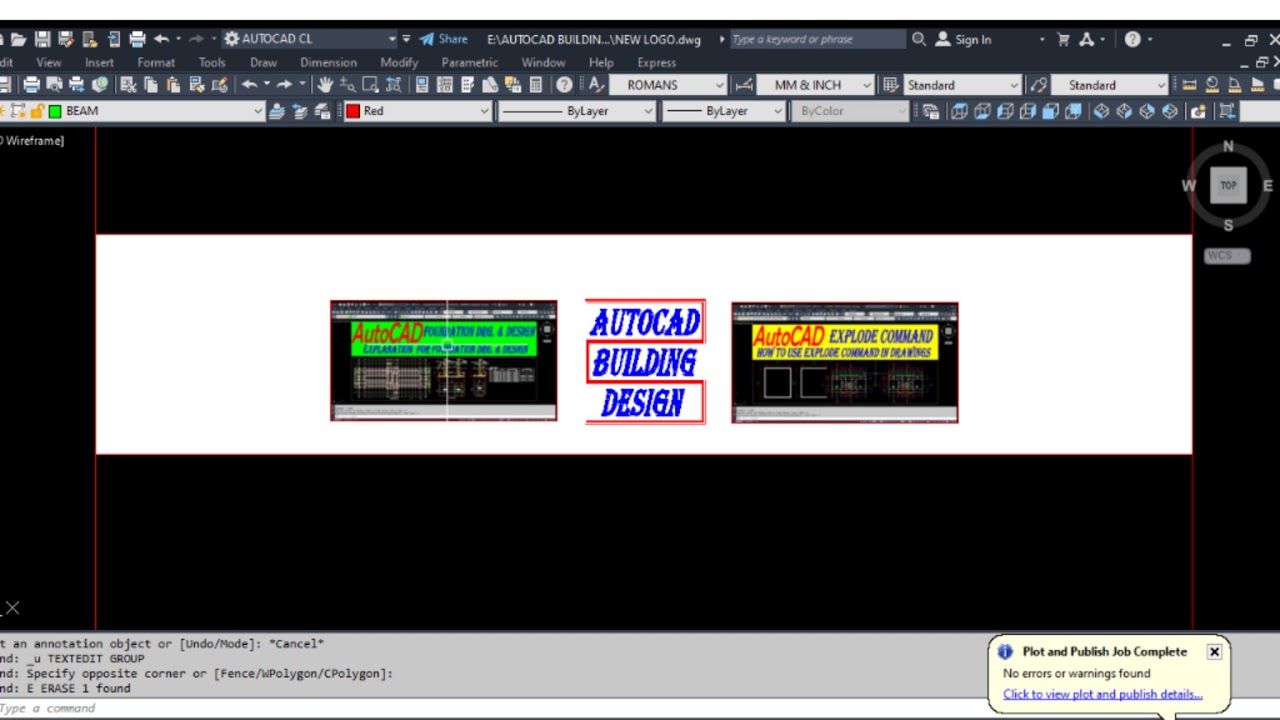Click Plot Preview icon in standard toolbar
The image size is (1280, 720).
tap(54, 85)
